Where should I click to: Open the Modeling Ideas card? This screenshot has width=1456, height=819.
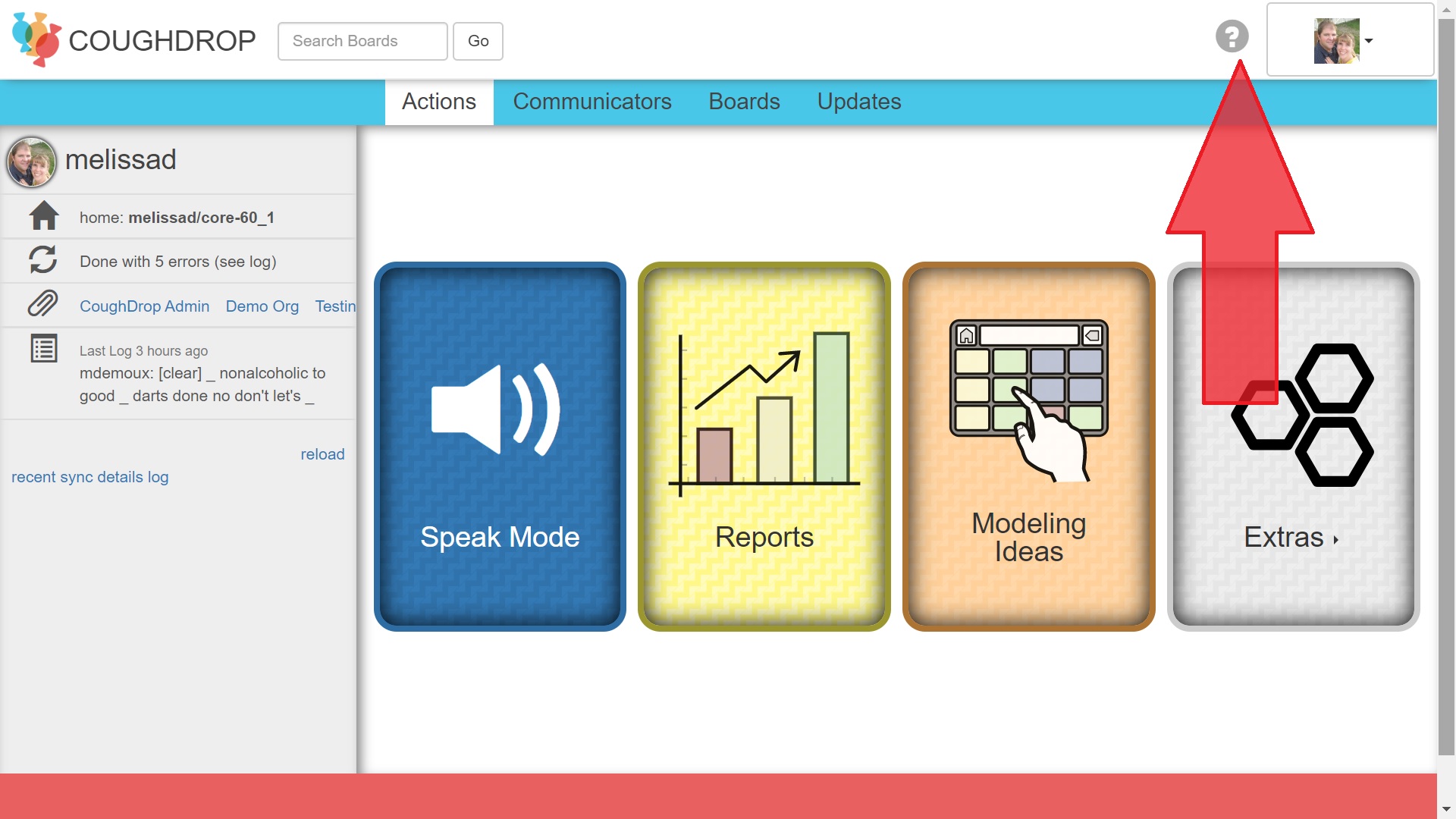coord(1029,447)
